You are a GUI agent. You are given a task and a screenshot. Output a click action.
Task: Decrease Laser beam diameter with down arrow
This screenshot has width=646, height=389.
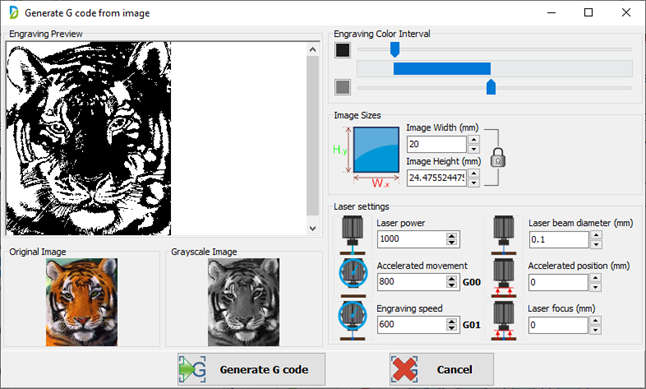click(596, 244)
